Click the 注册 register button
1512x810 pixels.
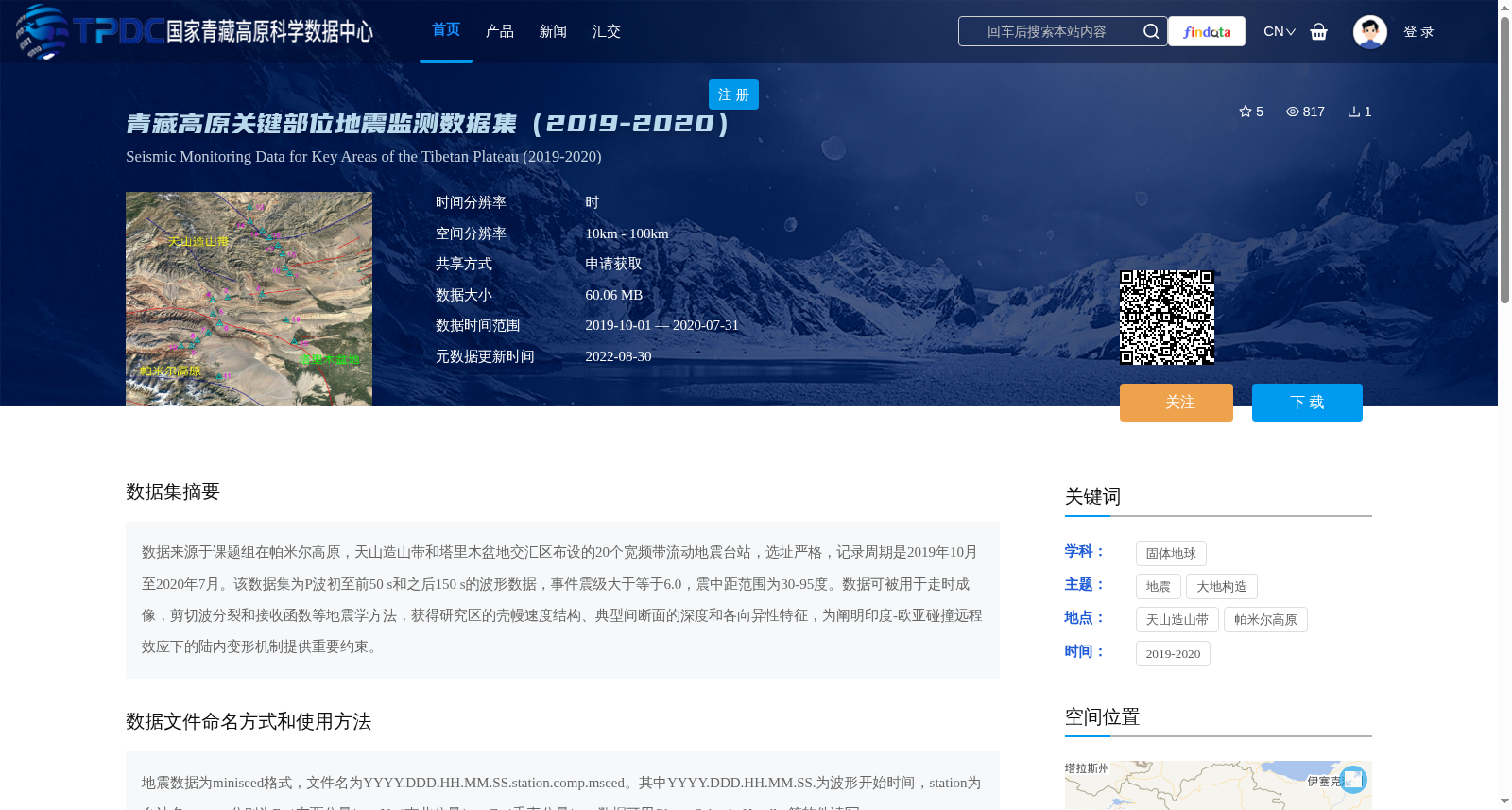point(733,95)
